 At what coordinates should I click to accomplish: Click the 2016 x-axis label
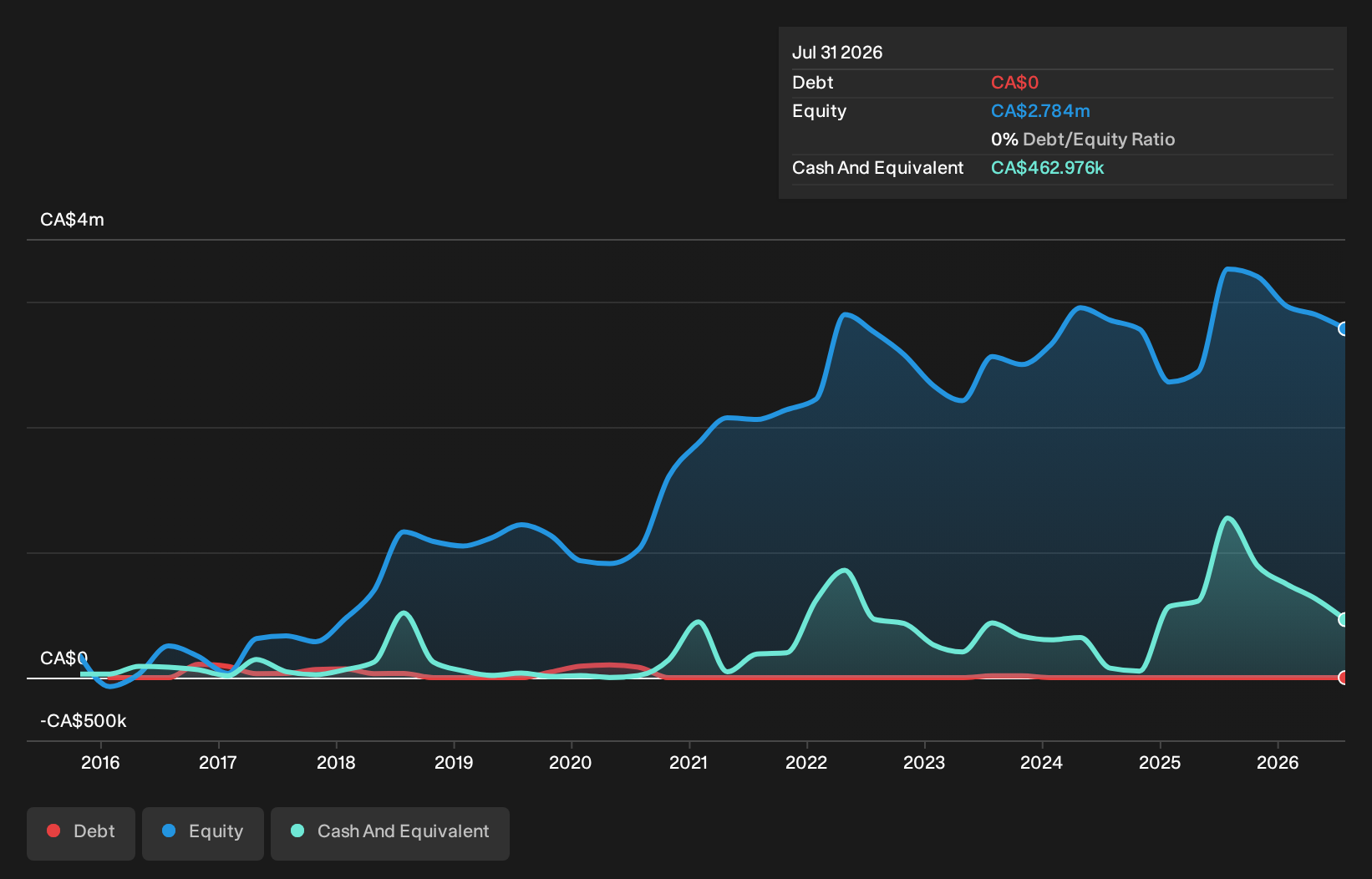tap(100, 762)
